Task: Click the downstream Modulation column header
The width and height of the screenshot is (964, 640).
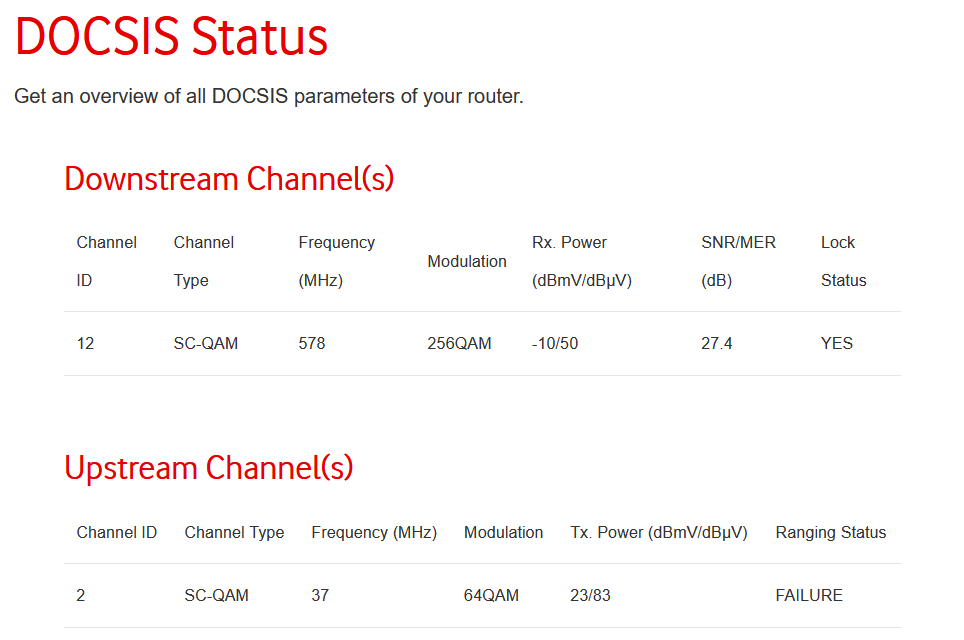Action: 467,261
